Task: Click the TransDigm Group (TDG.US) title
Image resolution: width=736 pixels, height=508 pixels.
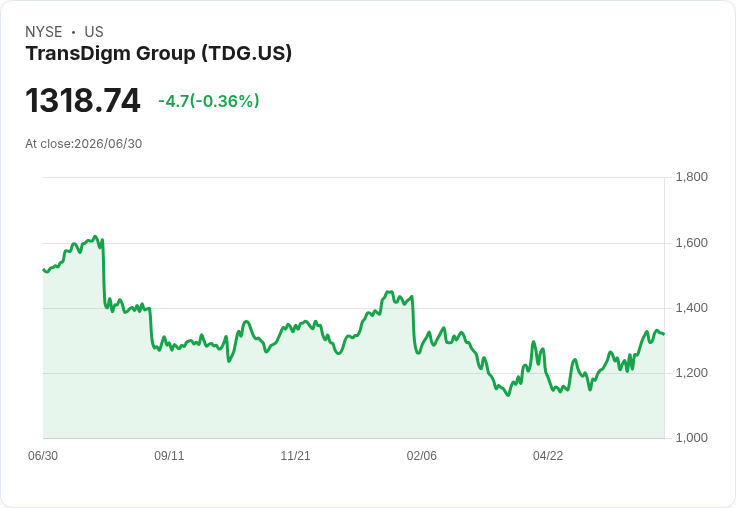Action: click(x=159, y=54)
